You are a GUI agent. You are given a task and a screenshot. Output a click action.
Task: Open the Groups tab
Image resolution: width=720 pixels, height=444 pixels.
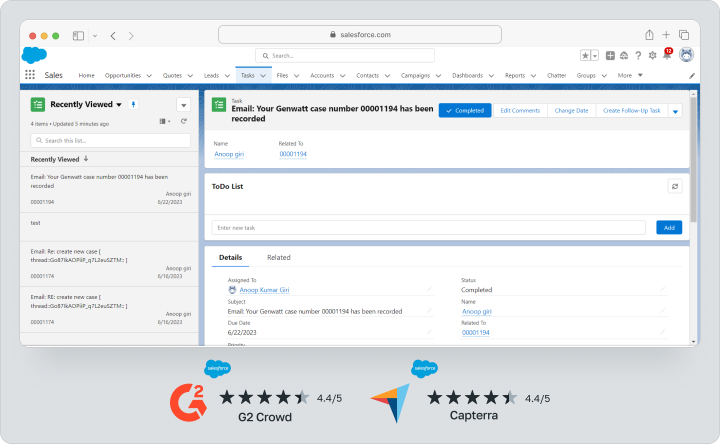click(x=586, y=75)
